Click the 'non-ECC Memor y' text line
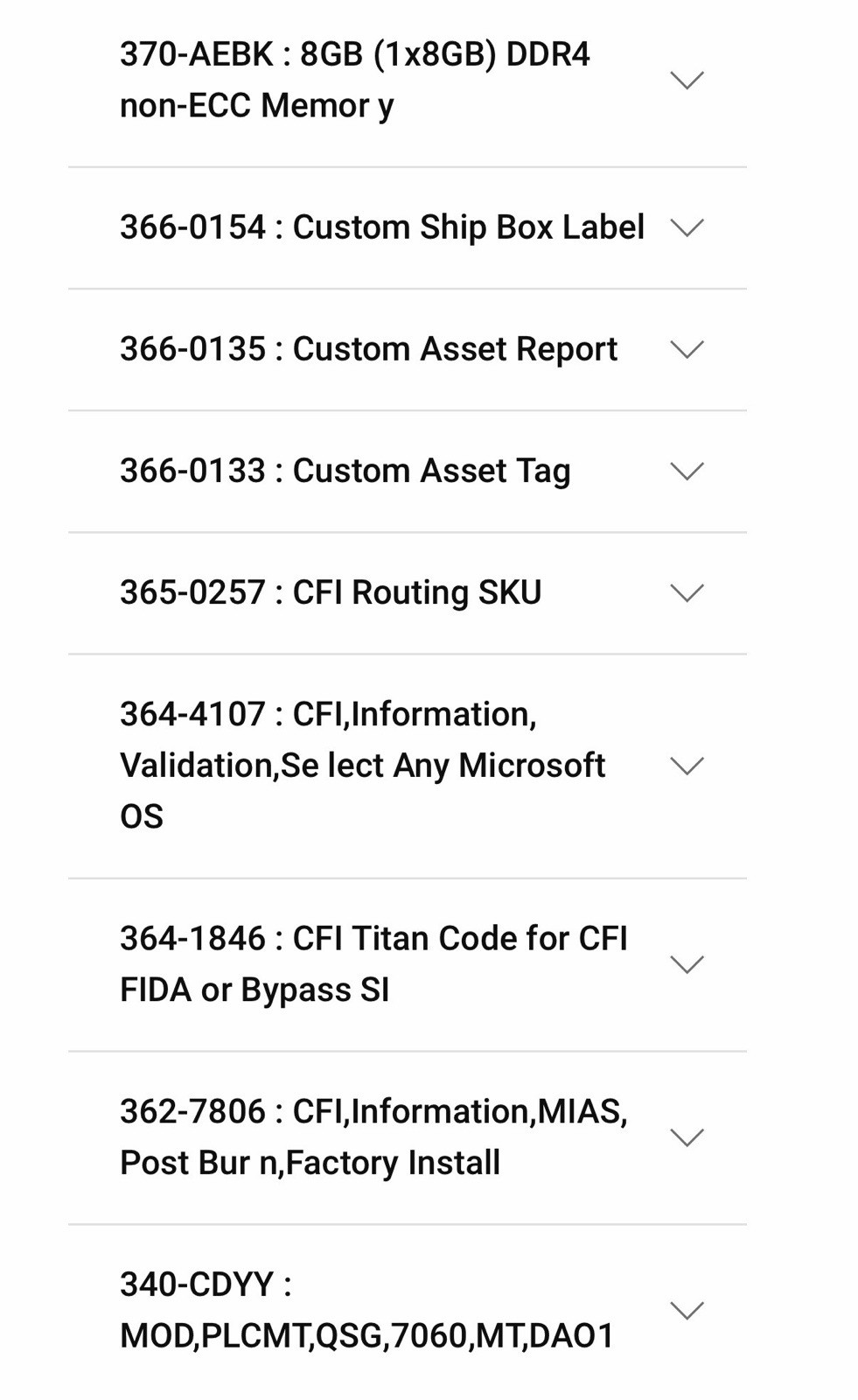Viewport: 858px width, 1400px height. tap(257, 106)
